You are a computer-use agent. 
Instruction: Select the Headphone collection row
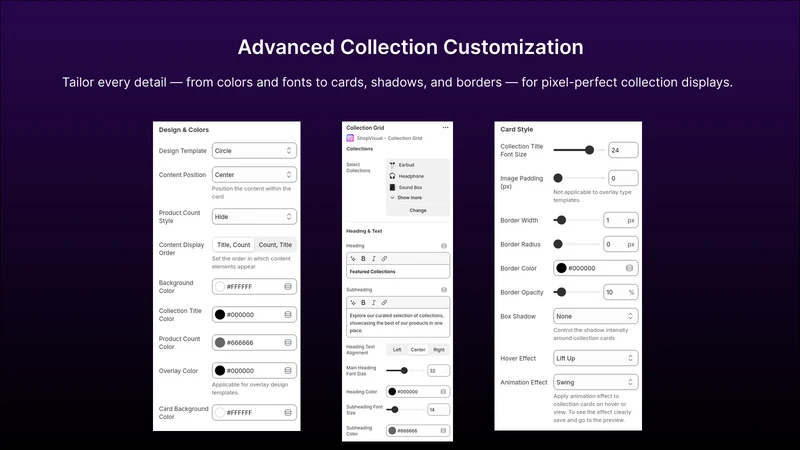[x=418, y=176]
